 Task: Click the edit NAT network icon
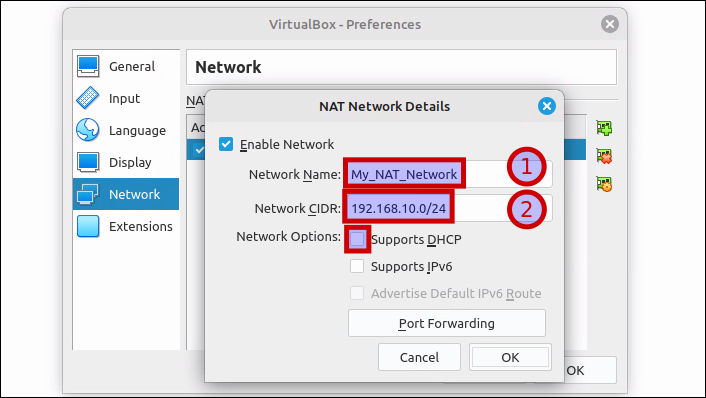pyautogui.click(x=604, y=184)
